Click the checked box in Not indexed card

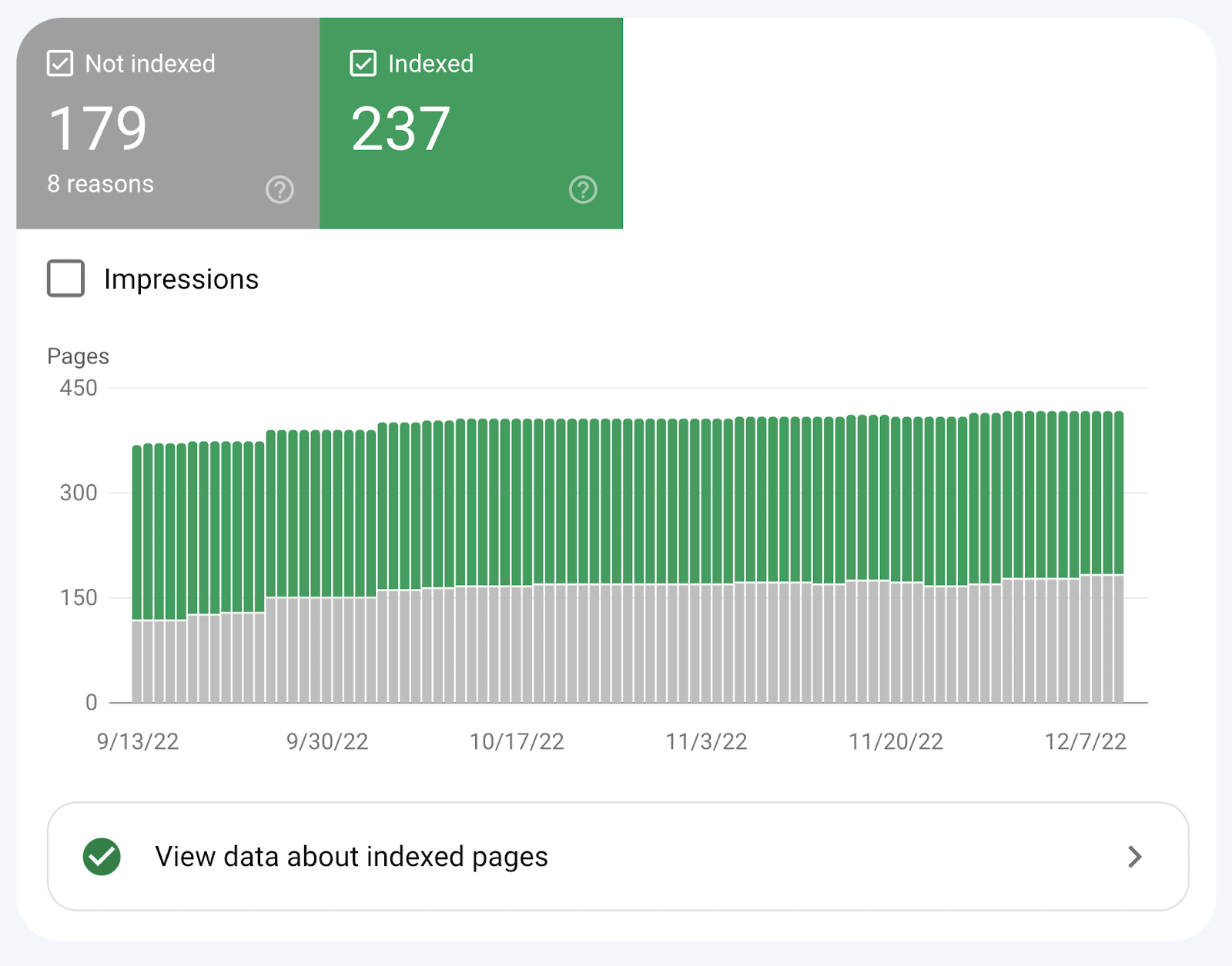coord(61,63)
